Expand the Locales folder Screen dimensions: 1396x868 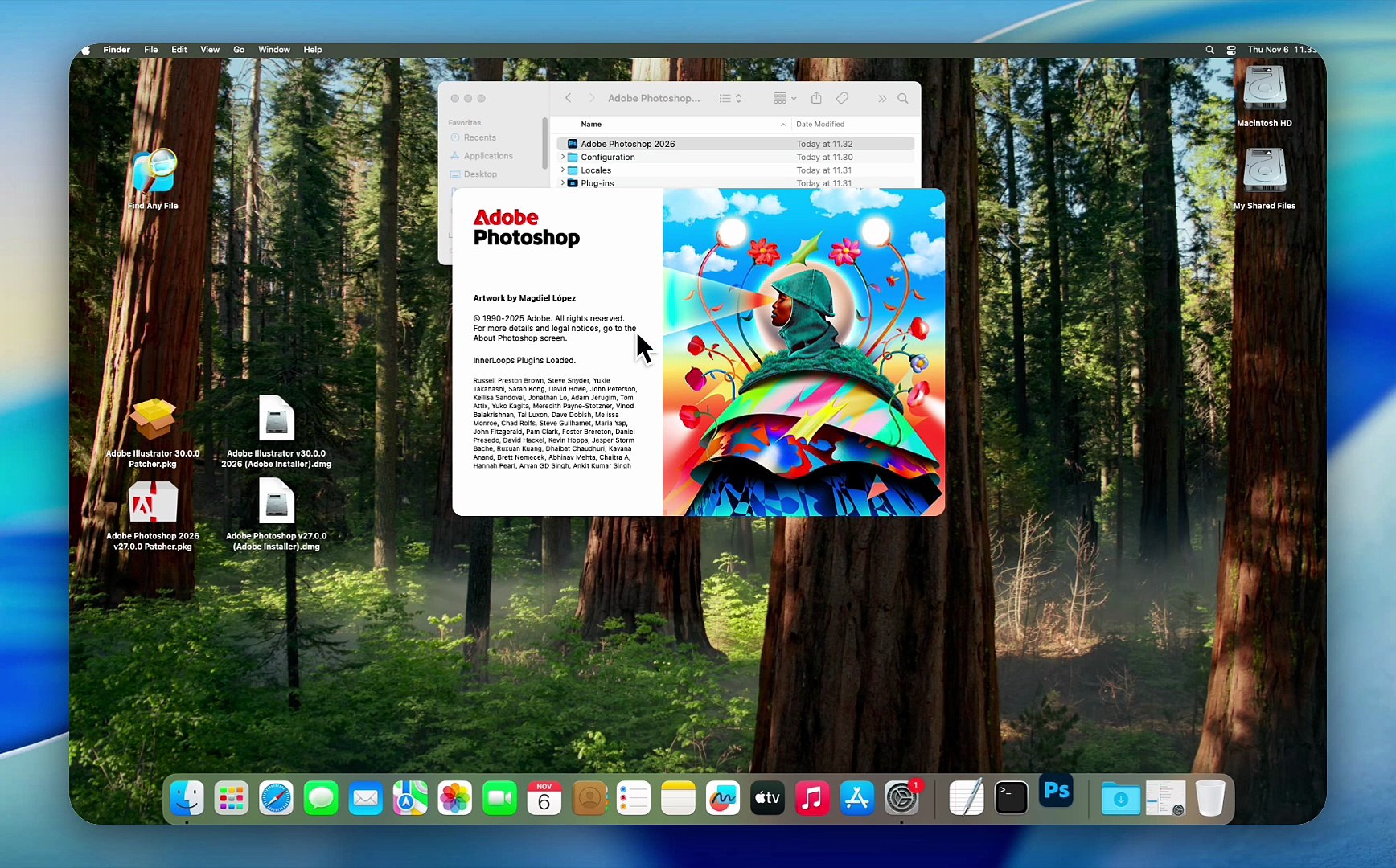pos(562,170)
